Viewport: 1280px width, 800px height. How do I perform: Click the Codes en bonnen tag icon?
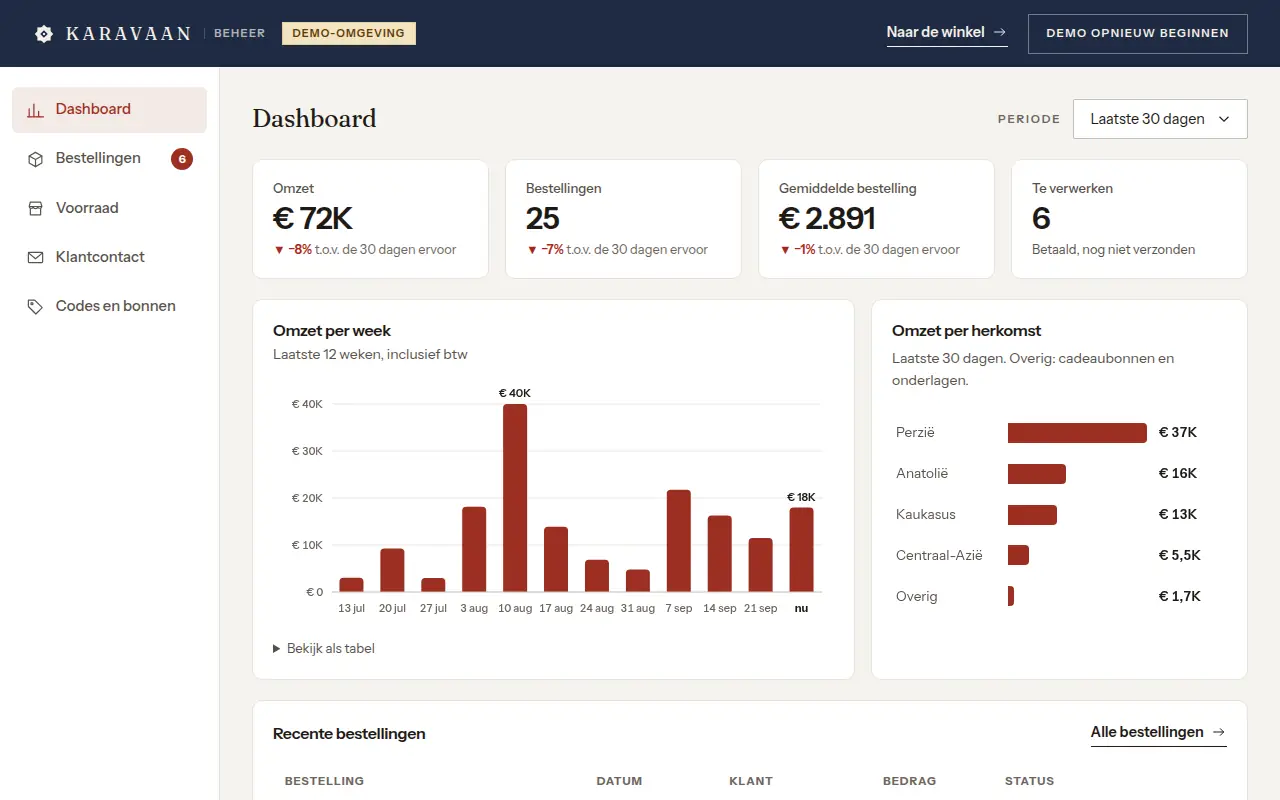pyautogui.click(x=35, y=306)
